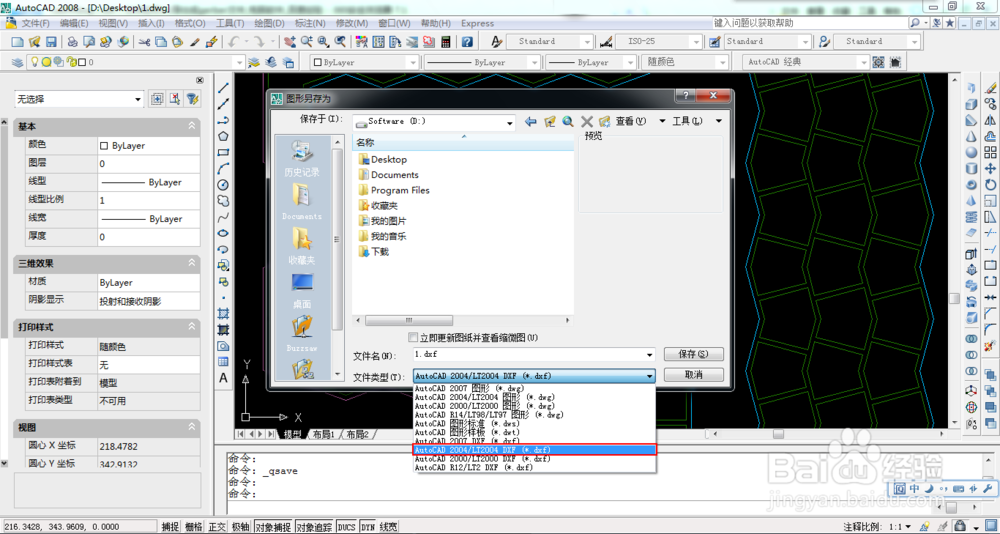Click the Rotate tool in the Modify toolbar

pyautogui.click(x=990, y=184)
